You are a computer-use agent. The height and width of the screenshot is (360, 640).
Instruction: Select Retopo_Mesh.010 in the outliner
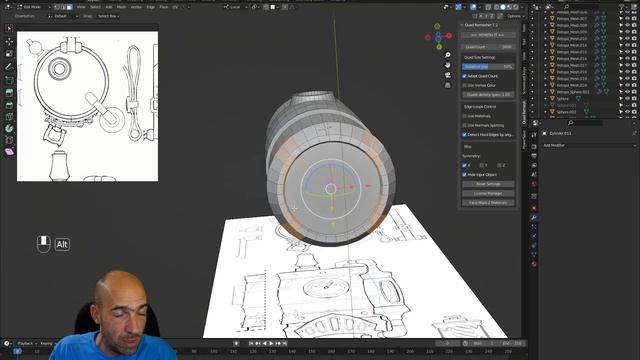(x=572, y=39)
